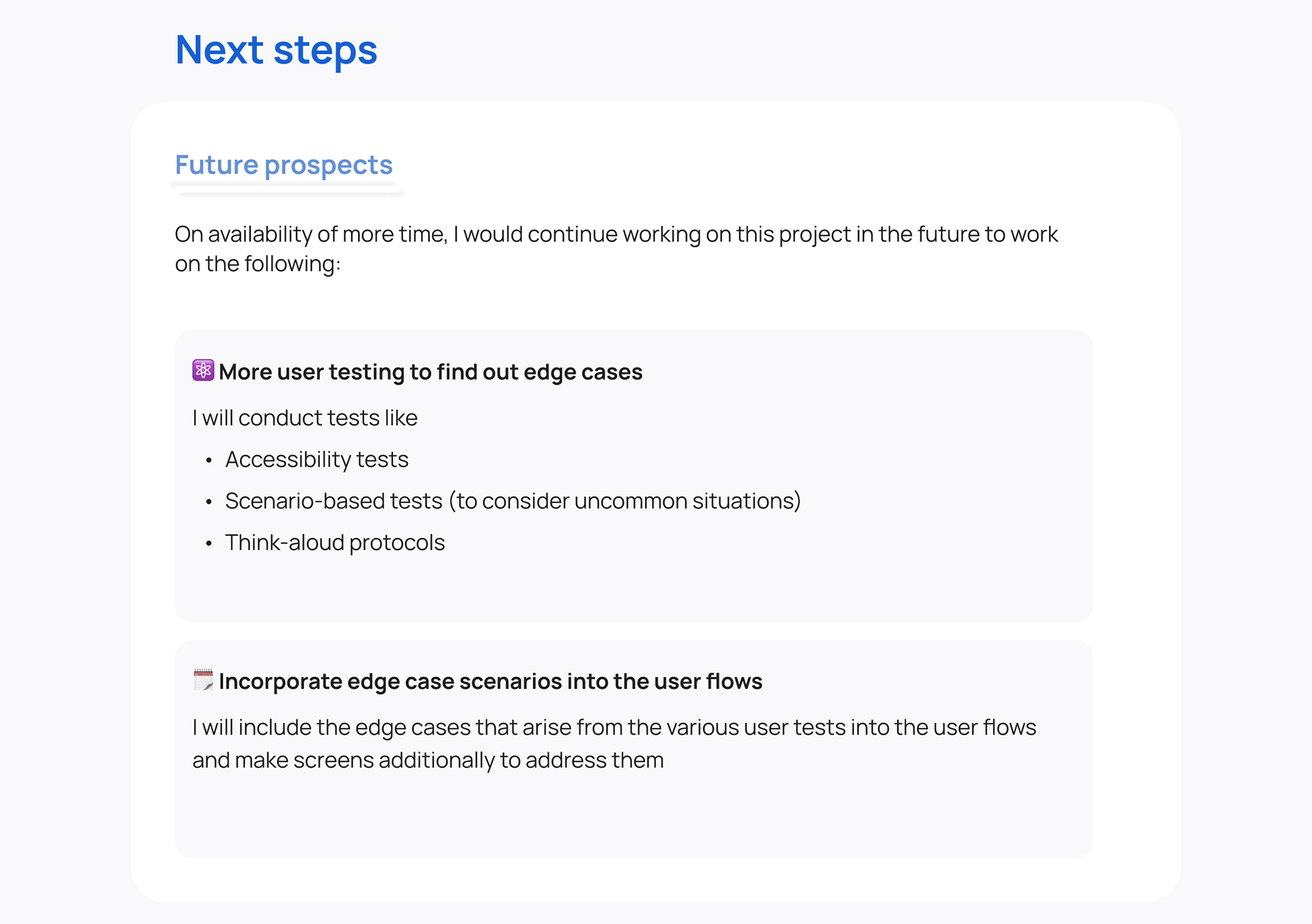Screen dimensions: 1312x924
Task: Click the underline beneath 'Future prospects'
Action: [x=289, y=193]
